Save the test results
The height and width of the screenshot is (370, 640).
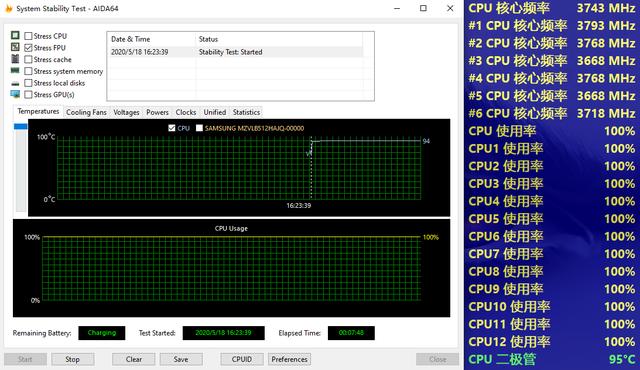[181, 359]
